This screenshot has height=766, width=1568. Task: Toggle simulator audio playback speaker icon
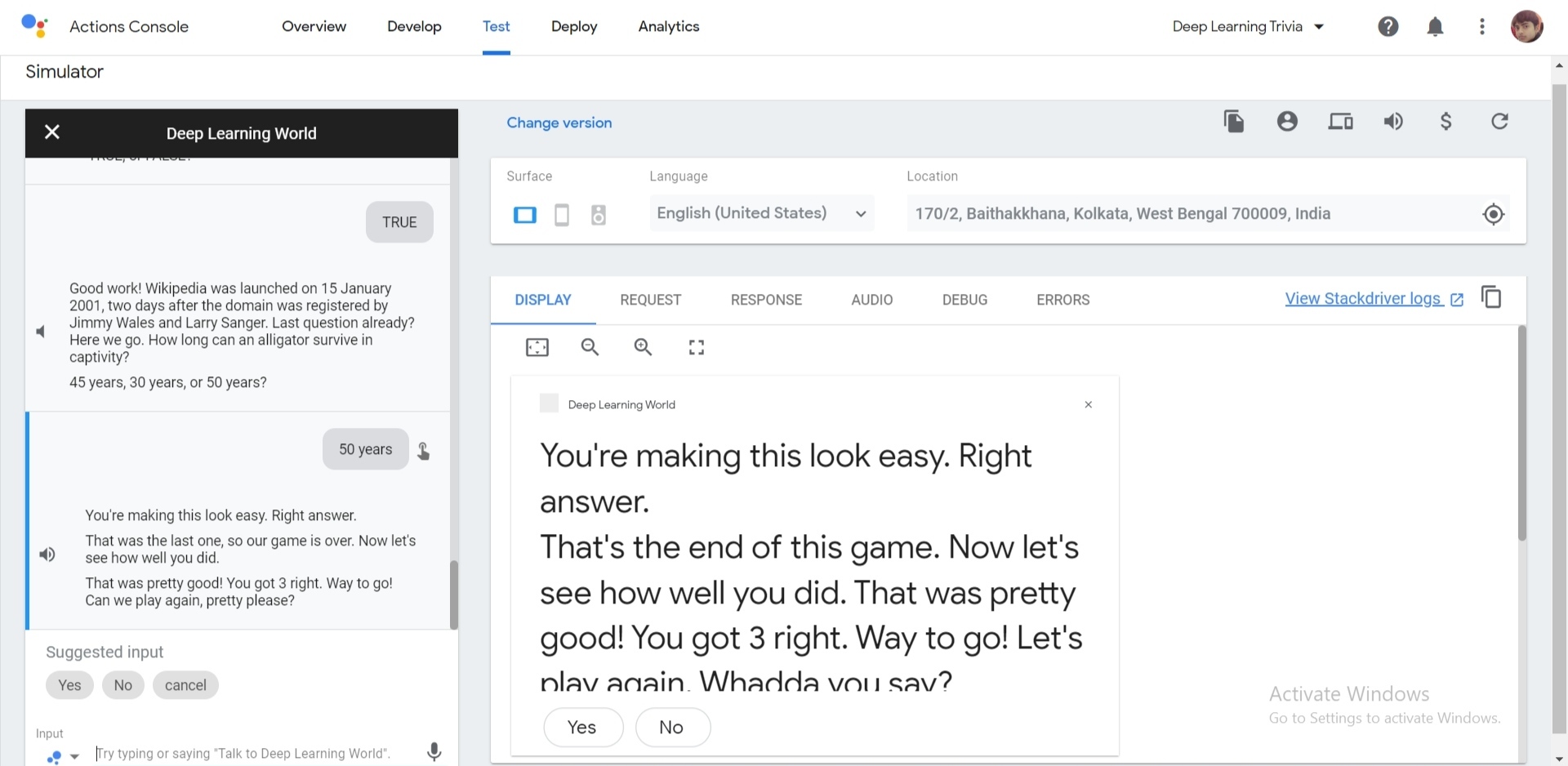(x=1393, y=122)
